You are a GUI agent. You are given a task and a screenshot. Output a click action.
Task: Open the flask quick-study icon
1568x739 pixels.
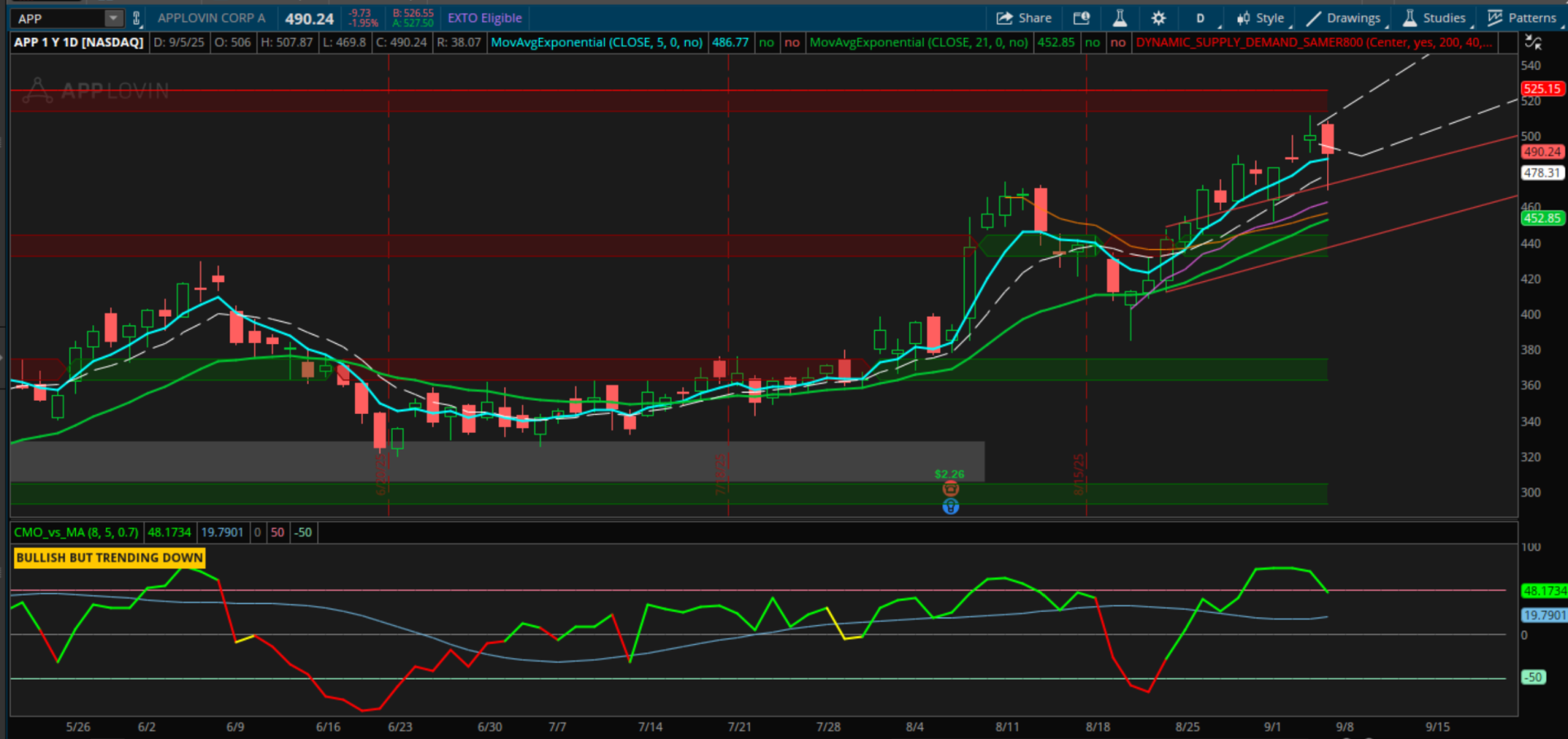(1120, 18)
